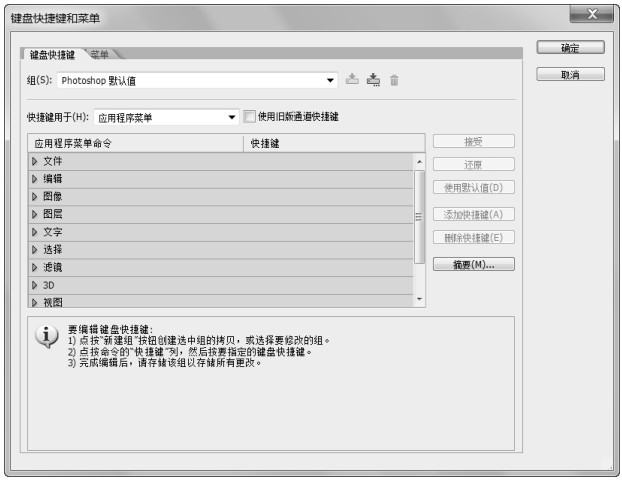This screenshot has width=622, height=480.
Task: Open the 快捷键用于 应用程序菜单 dropdown
Action: tap(233, 117)
